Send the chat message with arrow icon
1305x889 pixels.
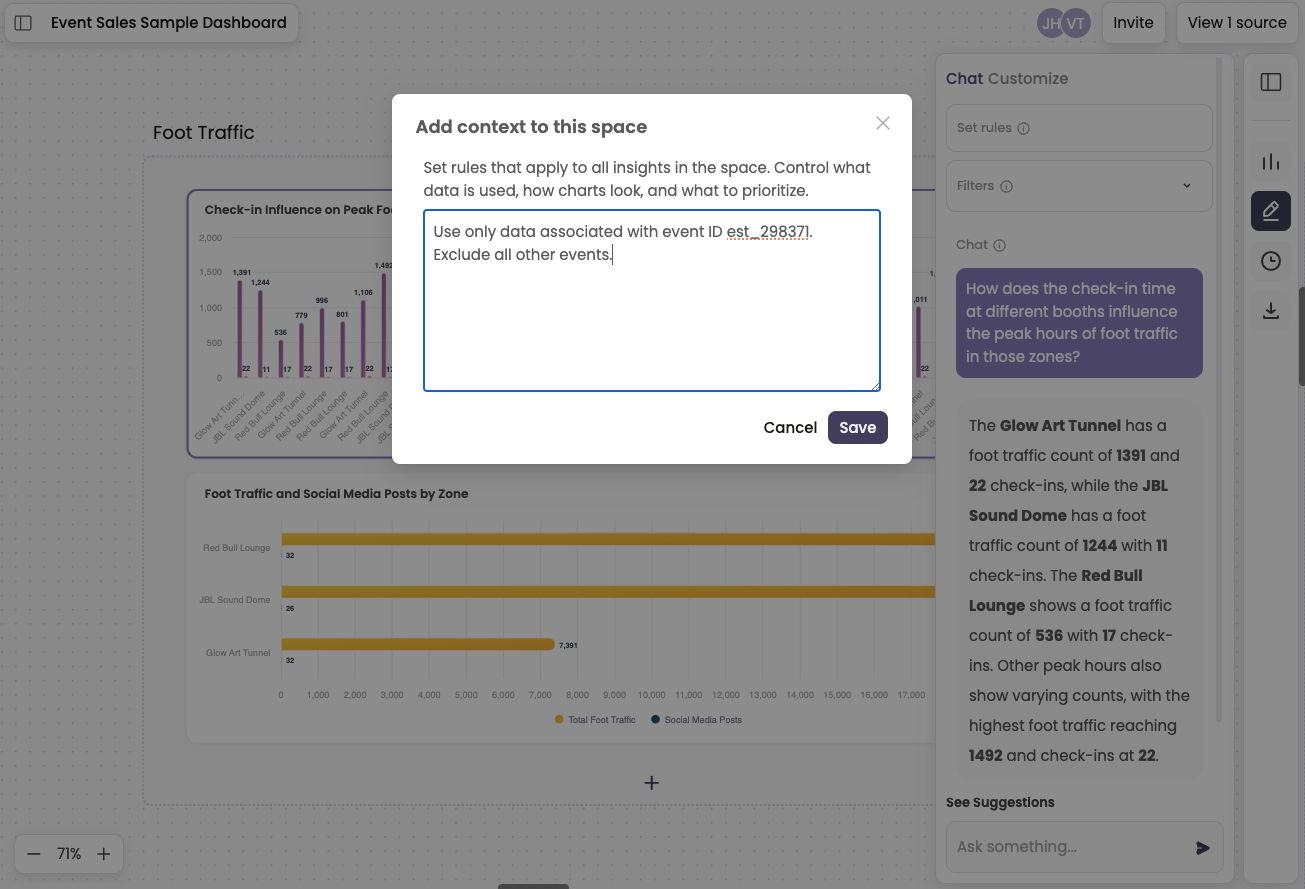1202,848
